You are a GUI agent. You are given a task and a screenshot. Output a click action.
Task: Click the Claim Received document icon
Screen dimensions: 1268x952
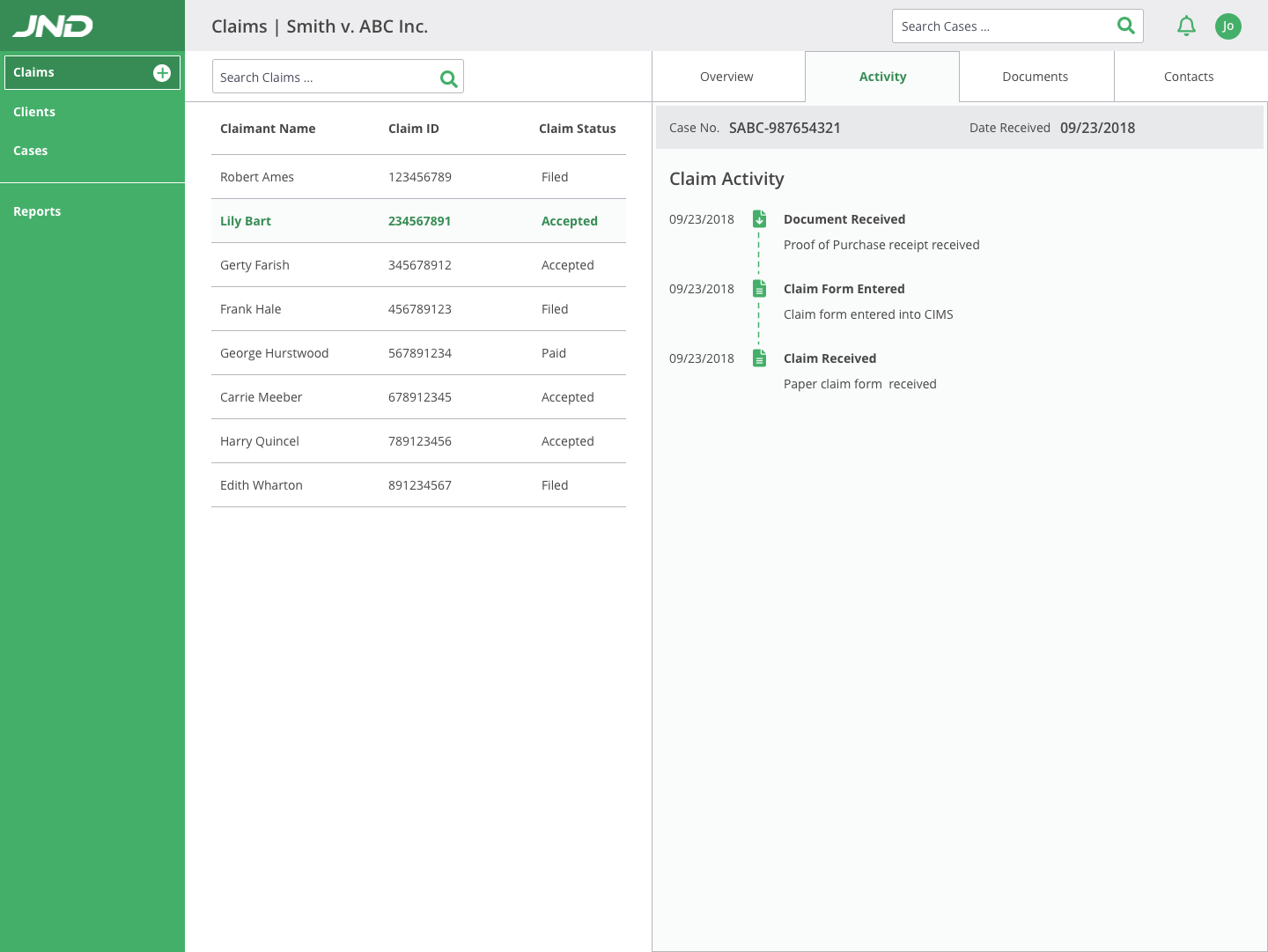coord(759,358)
